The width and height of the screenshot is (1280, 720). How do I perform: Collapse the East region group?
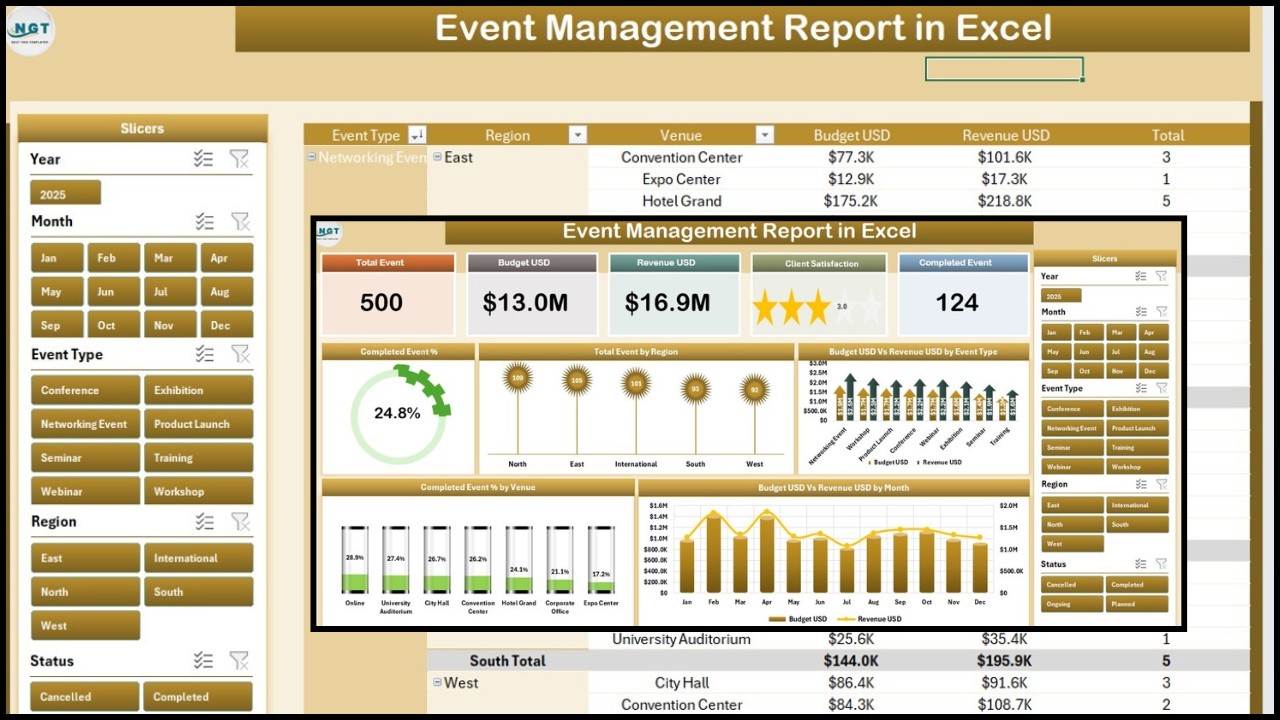pyautogui.click(x=437, y=157)
